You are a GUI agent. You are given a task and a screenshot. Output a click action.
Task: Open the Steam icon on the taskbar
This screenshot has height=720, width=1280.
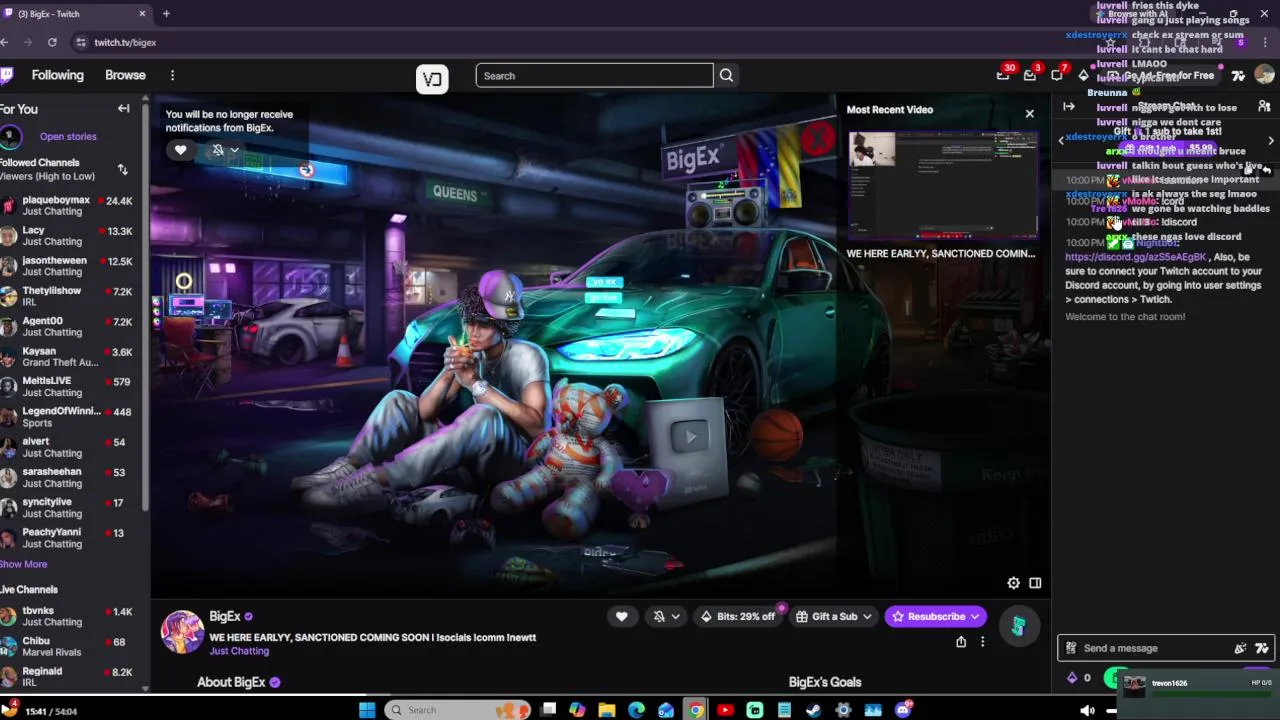click(814, 710)
